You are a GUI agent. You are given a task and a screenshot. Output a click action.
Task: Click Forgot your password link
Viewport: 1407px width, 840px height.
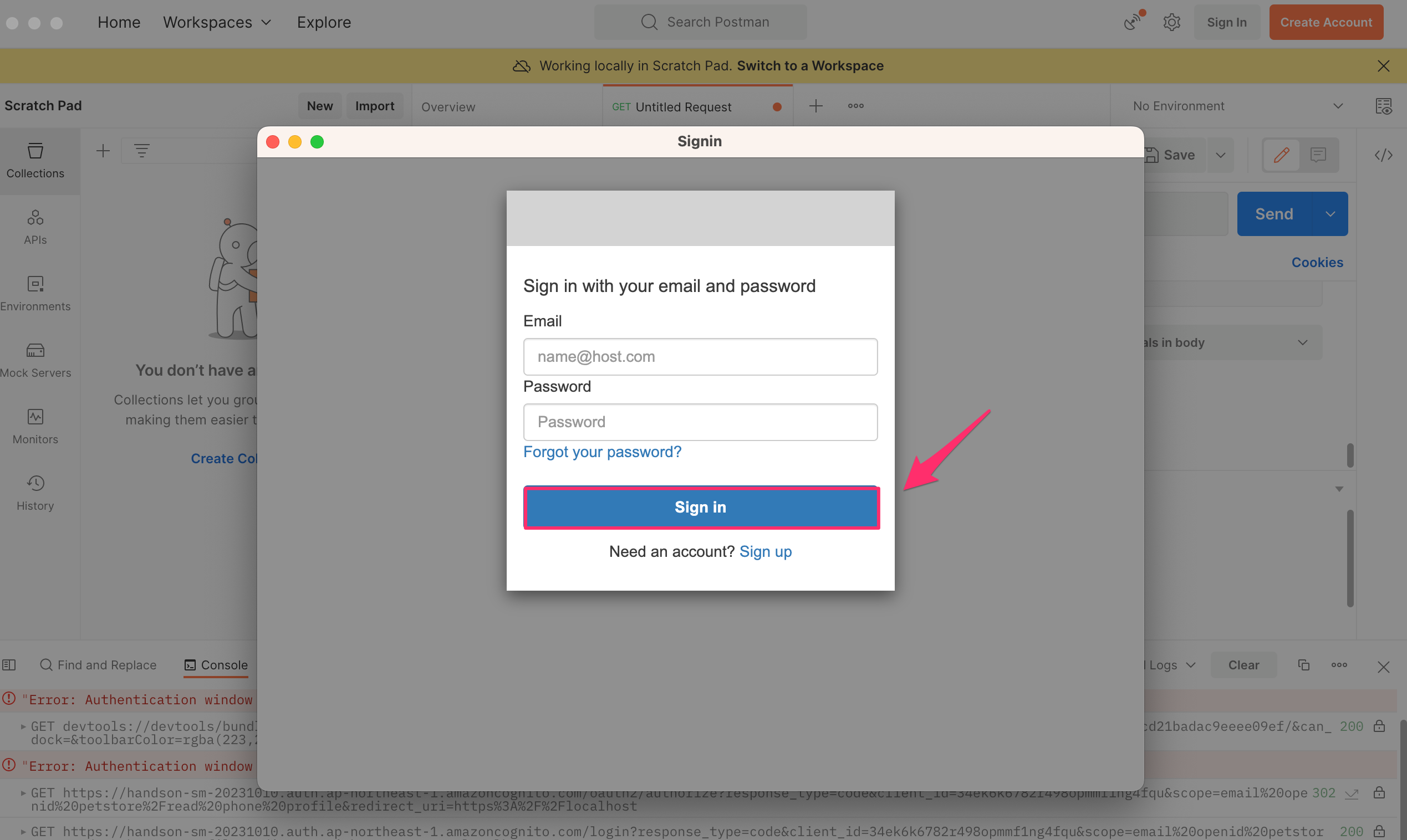602,452
